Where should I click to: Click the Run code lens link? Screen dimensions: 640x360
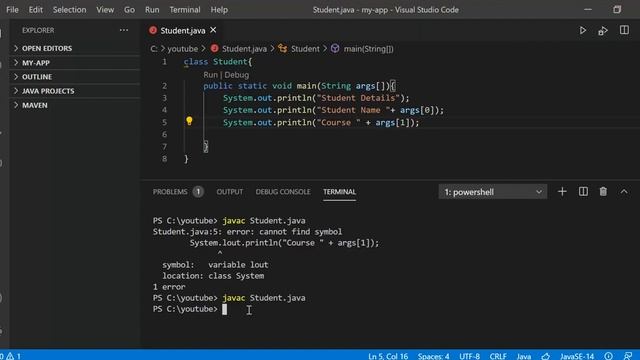(x=211, y=75)
